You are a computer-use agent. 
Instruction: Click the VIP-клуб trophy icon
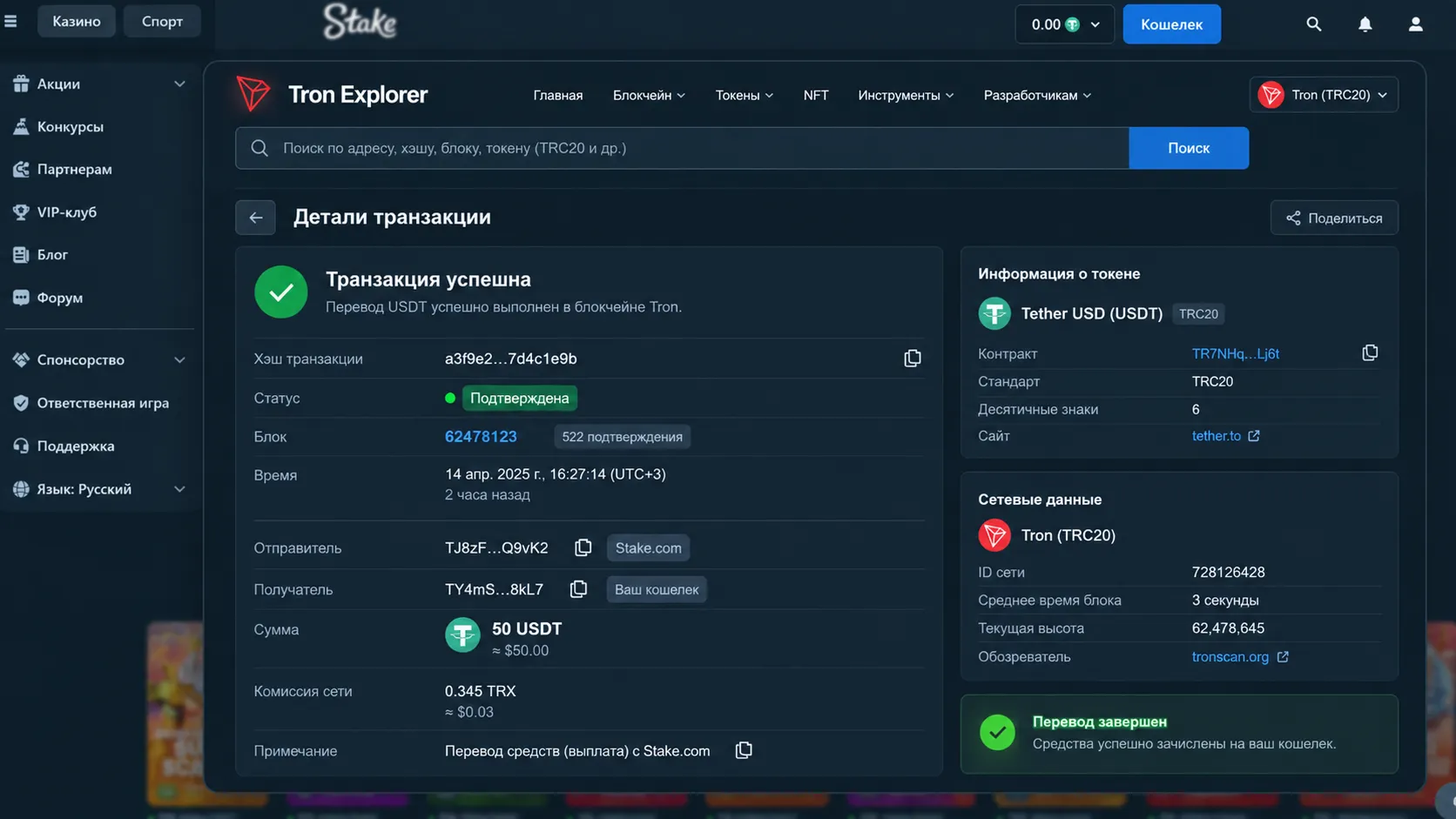(21, 211)
